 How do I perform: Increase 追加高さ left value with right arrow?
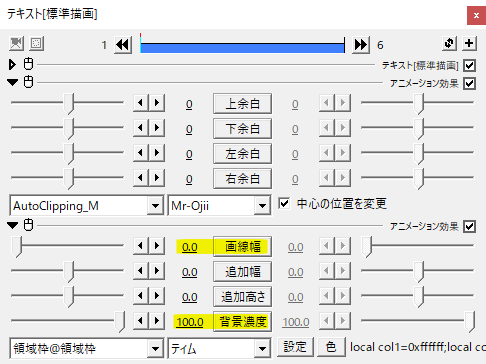[157, 296]
